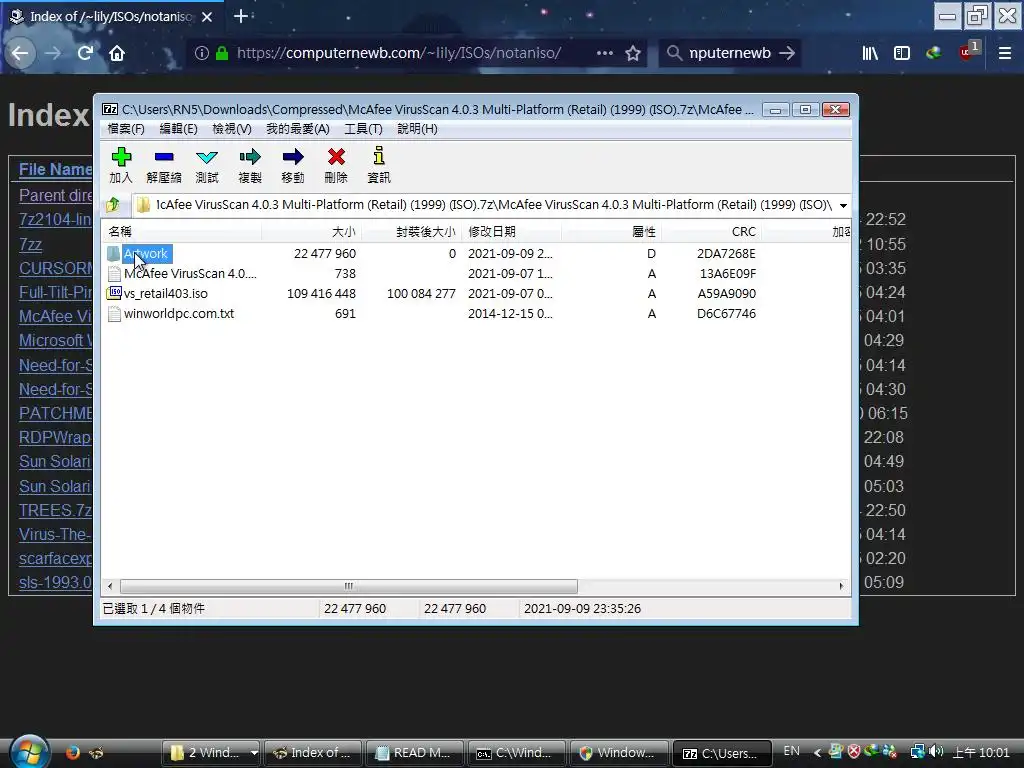Click site information icon in URL bar
Screen dimensions: 1024x768
pos(202,53)
